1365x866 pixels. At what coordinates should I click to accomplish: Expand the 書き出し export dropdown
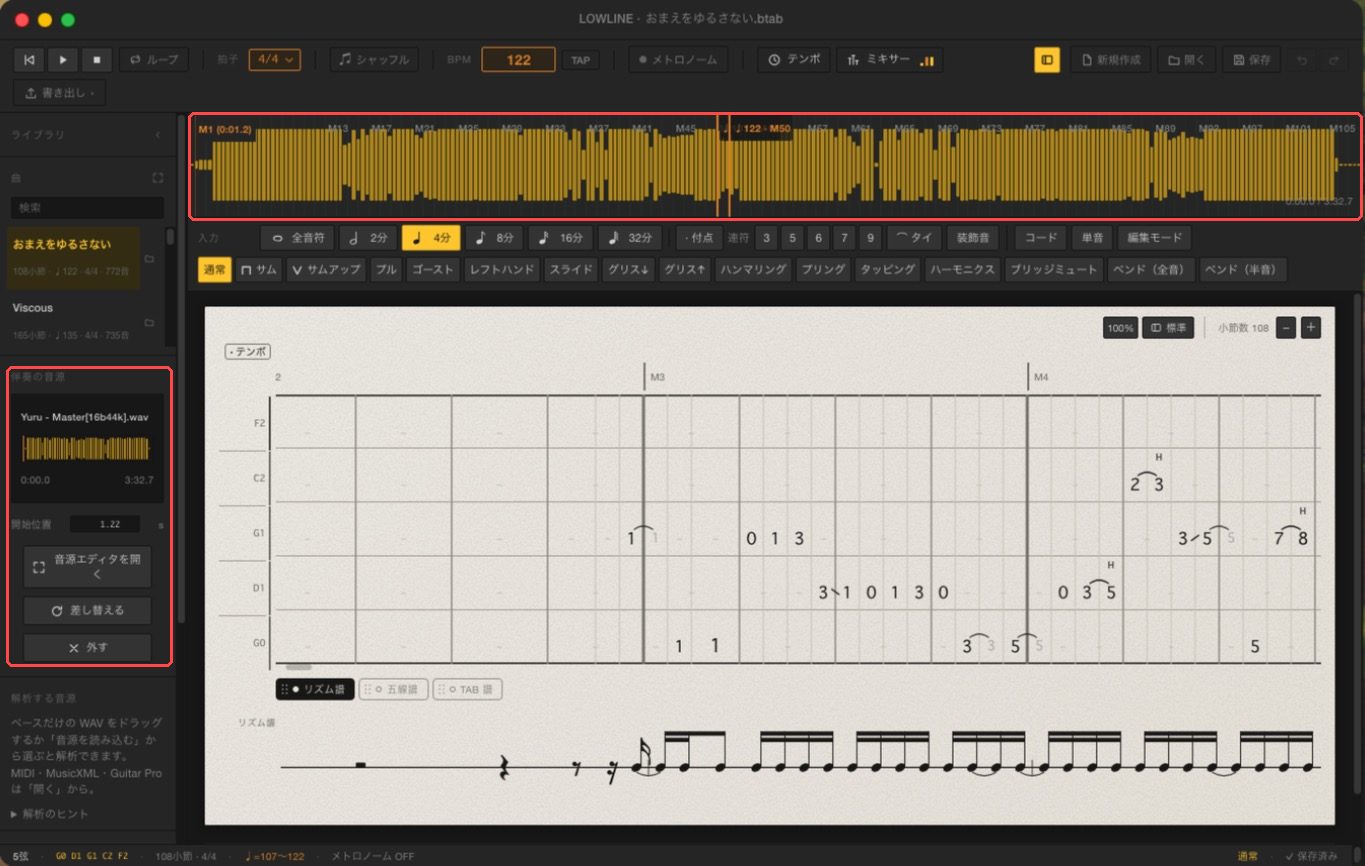tap(60, 93)
